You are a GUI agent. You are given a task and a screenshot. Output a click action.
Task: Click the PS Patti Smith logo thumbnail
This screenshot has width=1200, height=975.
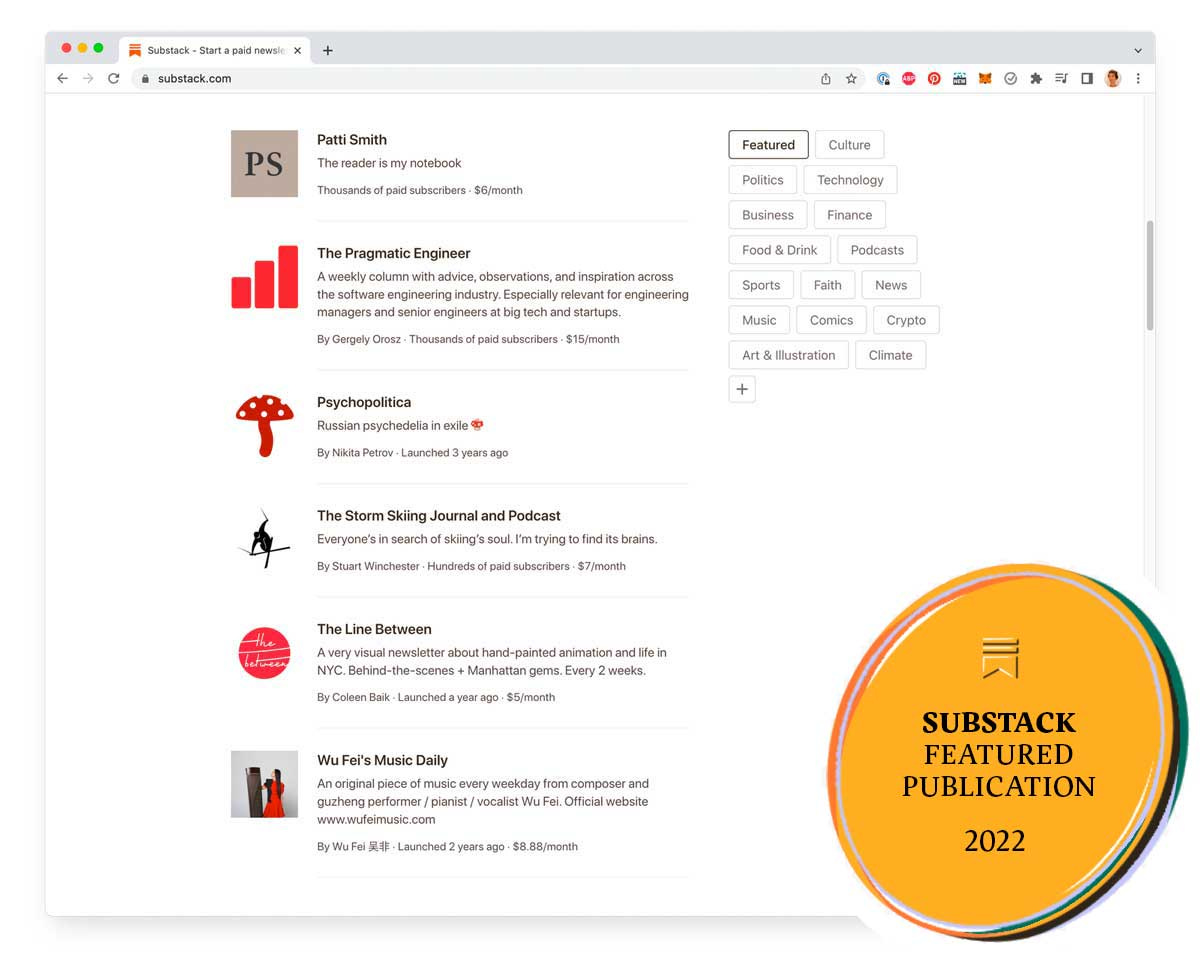tap(264, 163)
